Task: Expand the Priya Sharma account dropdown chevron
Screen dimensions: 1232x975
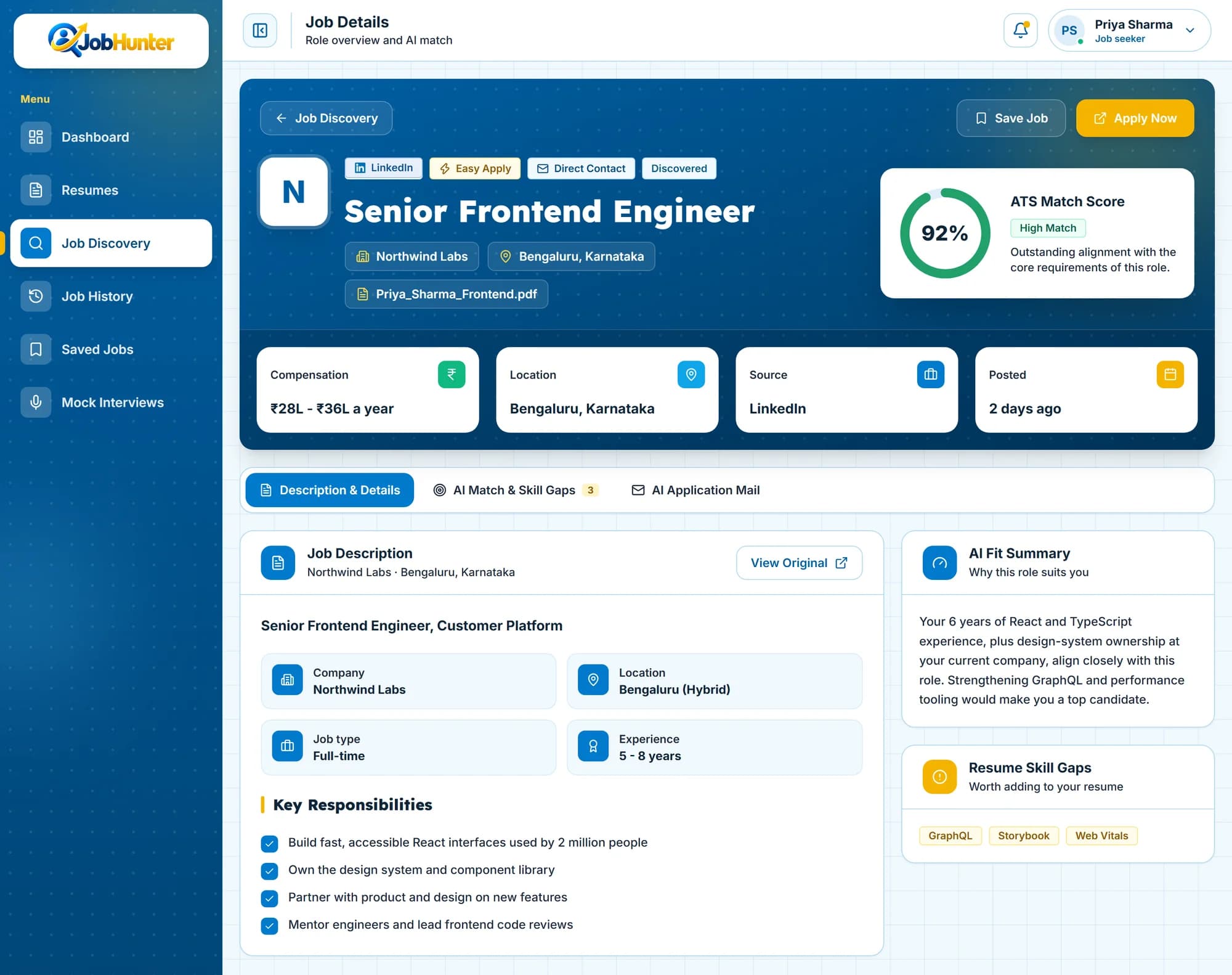Action: pyautogui.click(x=1189, y=30)
